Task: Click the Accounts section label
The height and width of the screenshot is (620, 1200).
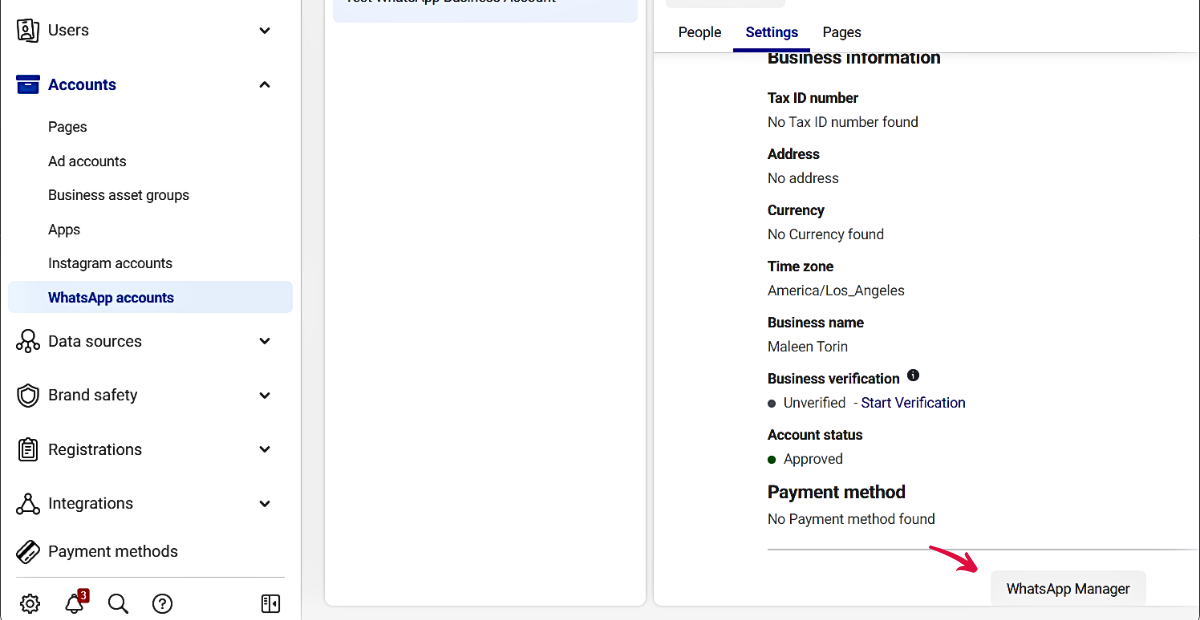Action: tap(82, 85)
